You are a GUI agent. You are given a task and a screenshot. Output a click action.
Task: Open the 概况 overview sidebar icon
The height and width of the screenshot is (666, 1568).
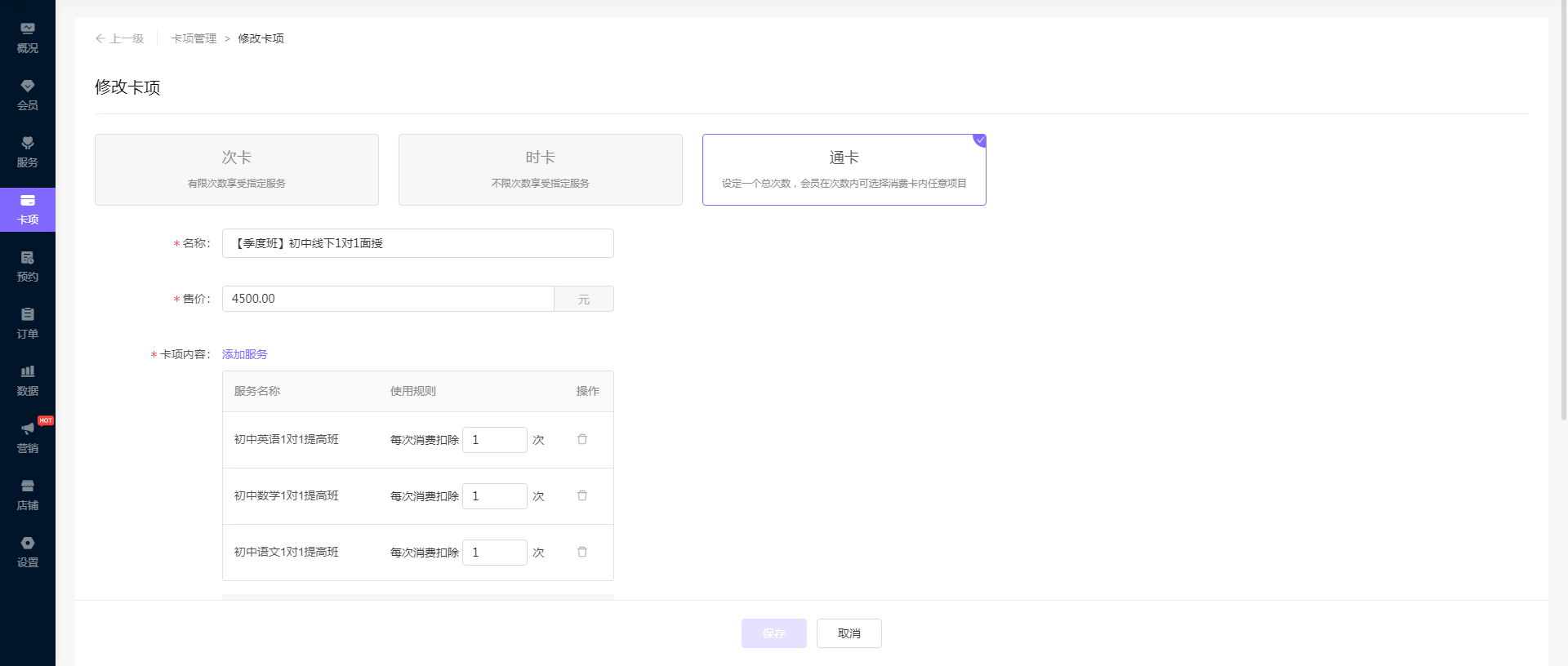(x=28, y=38)
